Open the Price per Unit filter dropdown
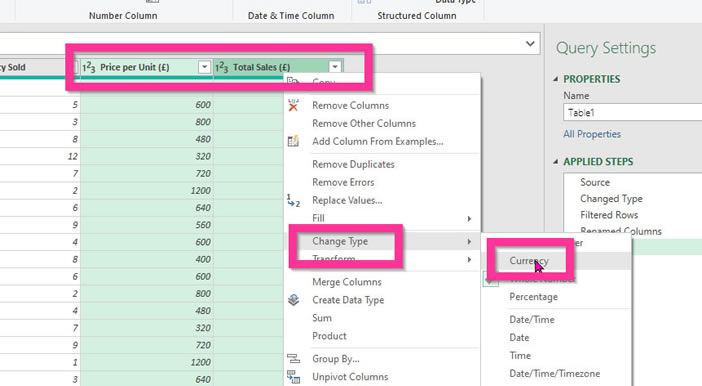 204,67
